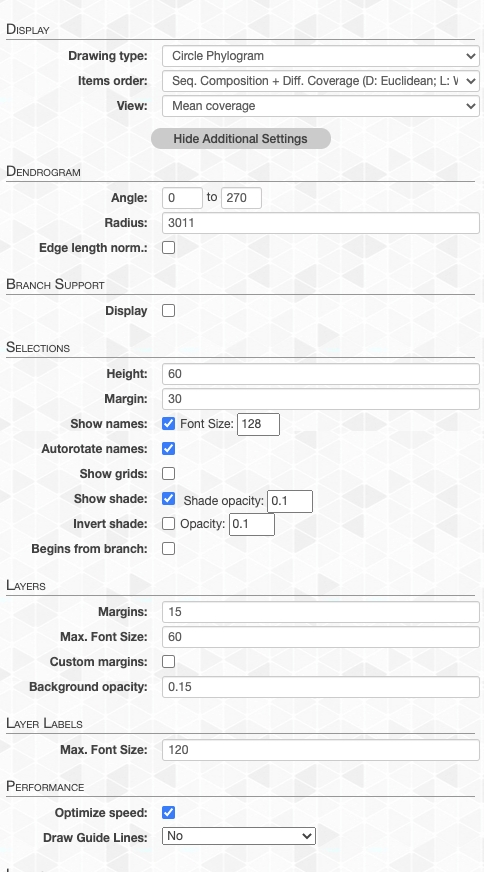Expand the Items order dropdown
This screenshot has height=872, width=484.
[320, 81]
